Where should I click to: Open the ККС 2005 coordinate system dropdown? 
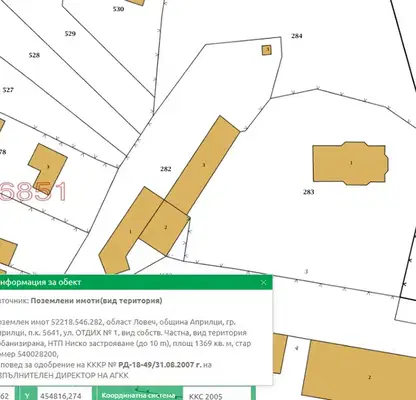218,396
